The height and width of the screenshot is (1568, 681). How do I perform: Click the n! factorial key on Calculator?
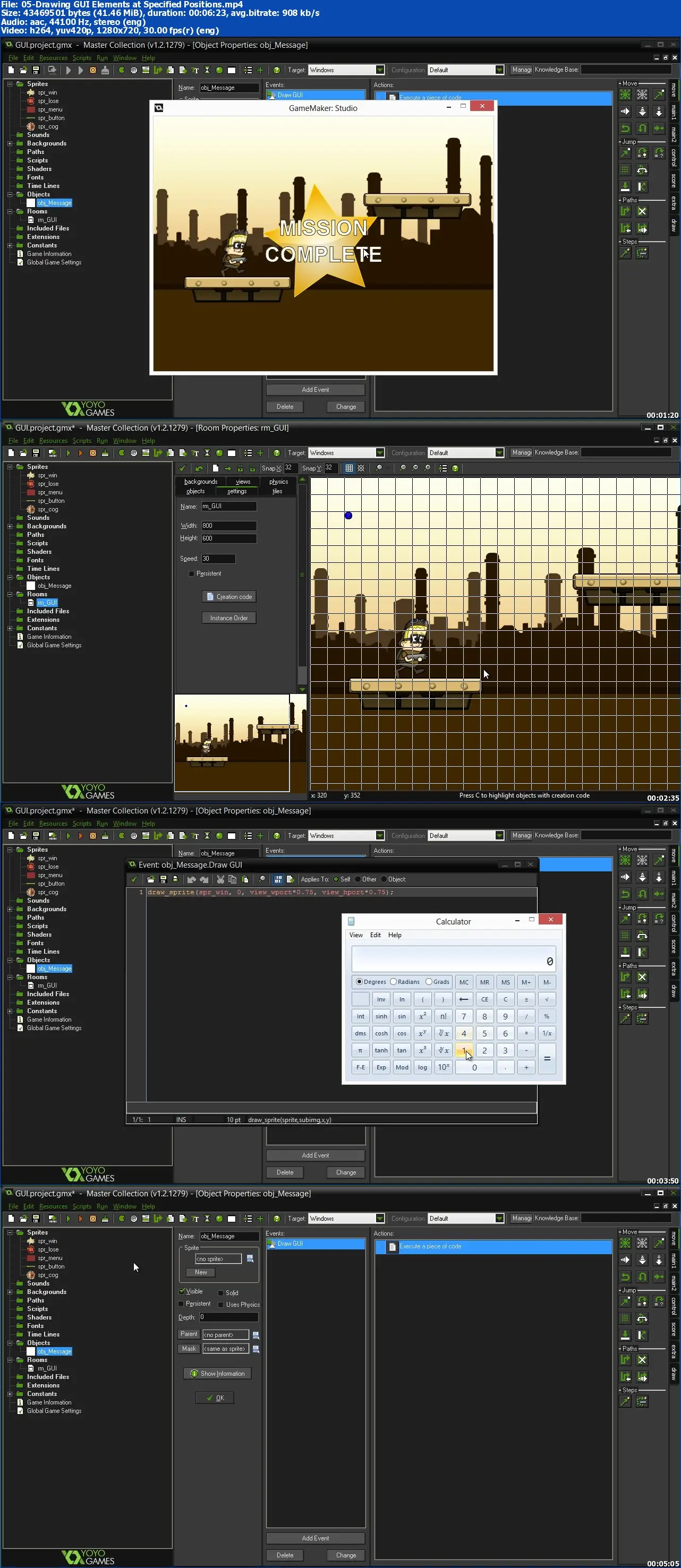coord(443,1016)
